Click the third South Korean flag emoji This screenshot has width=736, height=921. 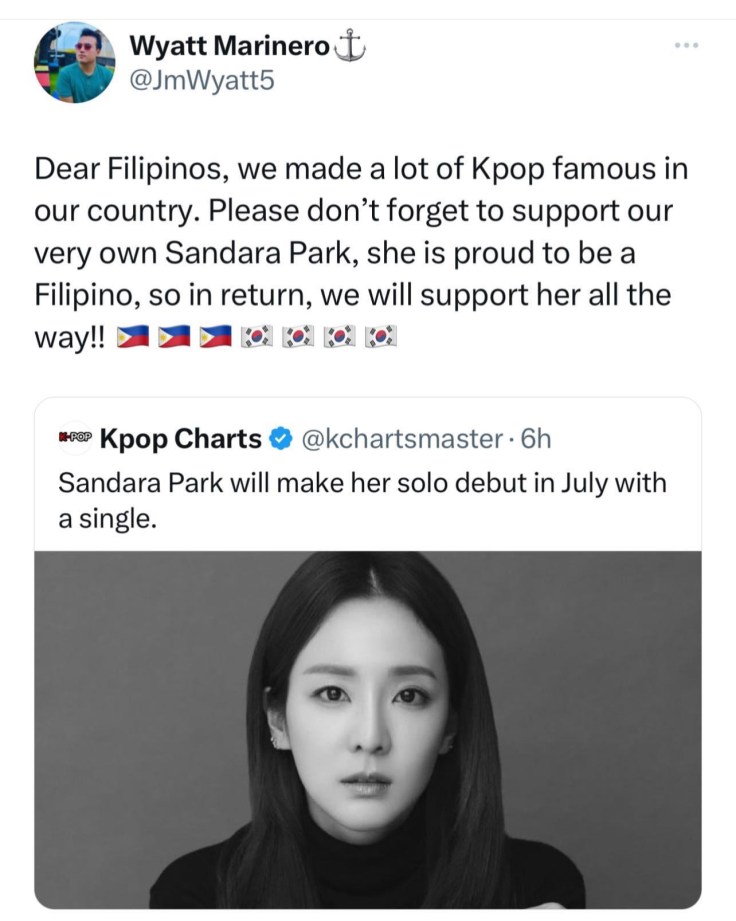(x=340, y=338)
